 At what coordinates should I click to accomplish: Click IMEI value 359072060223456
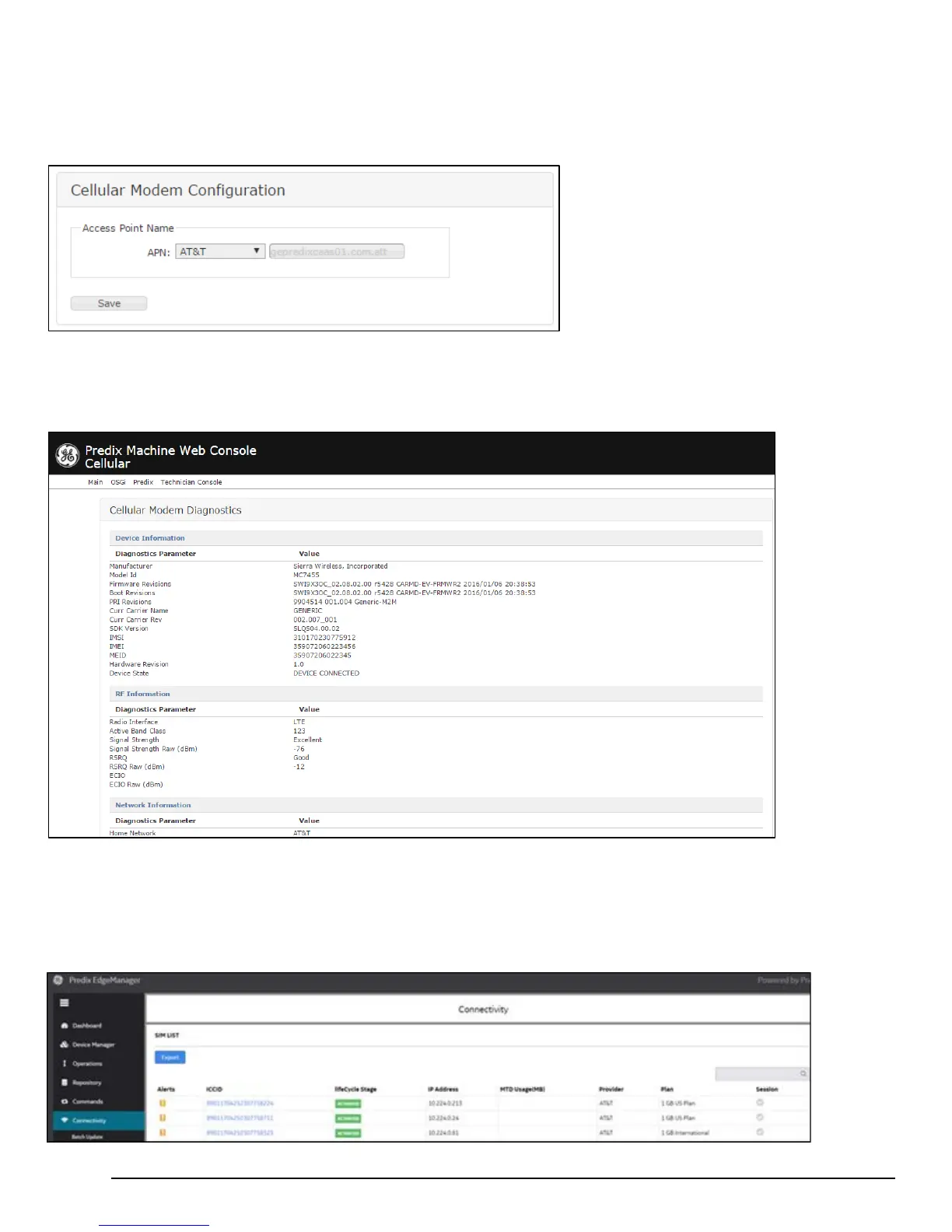(x=324, y=646)
